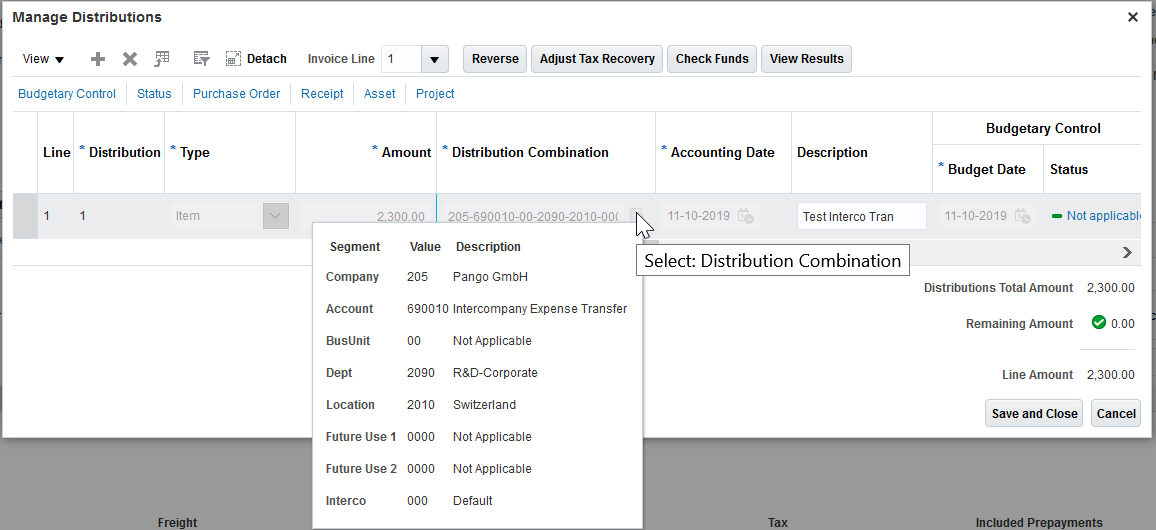The width and height of the screenshot is (1156, 530).
Task: Click the Reverse button
Action: (x=495, y=59)
